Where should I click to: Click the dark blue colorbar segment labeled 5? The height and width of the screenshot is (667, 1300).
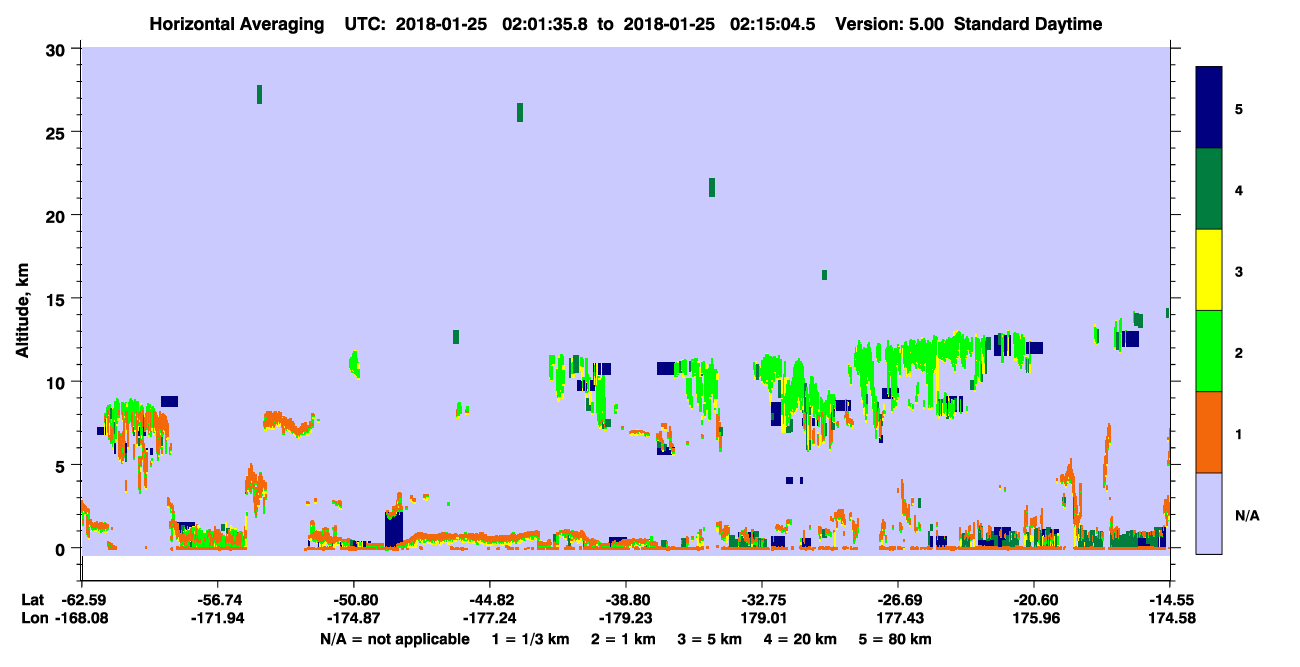1209,108
